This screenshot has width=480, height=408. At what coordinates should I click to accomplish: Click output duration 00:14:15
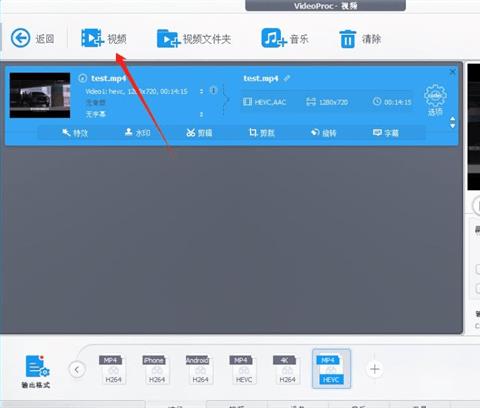coord(397,102)
